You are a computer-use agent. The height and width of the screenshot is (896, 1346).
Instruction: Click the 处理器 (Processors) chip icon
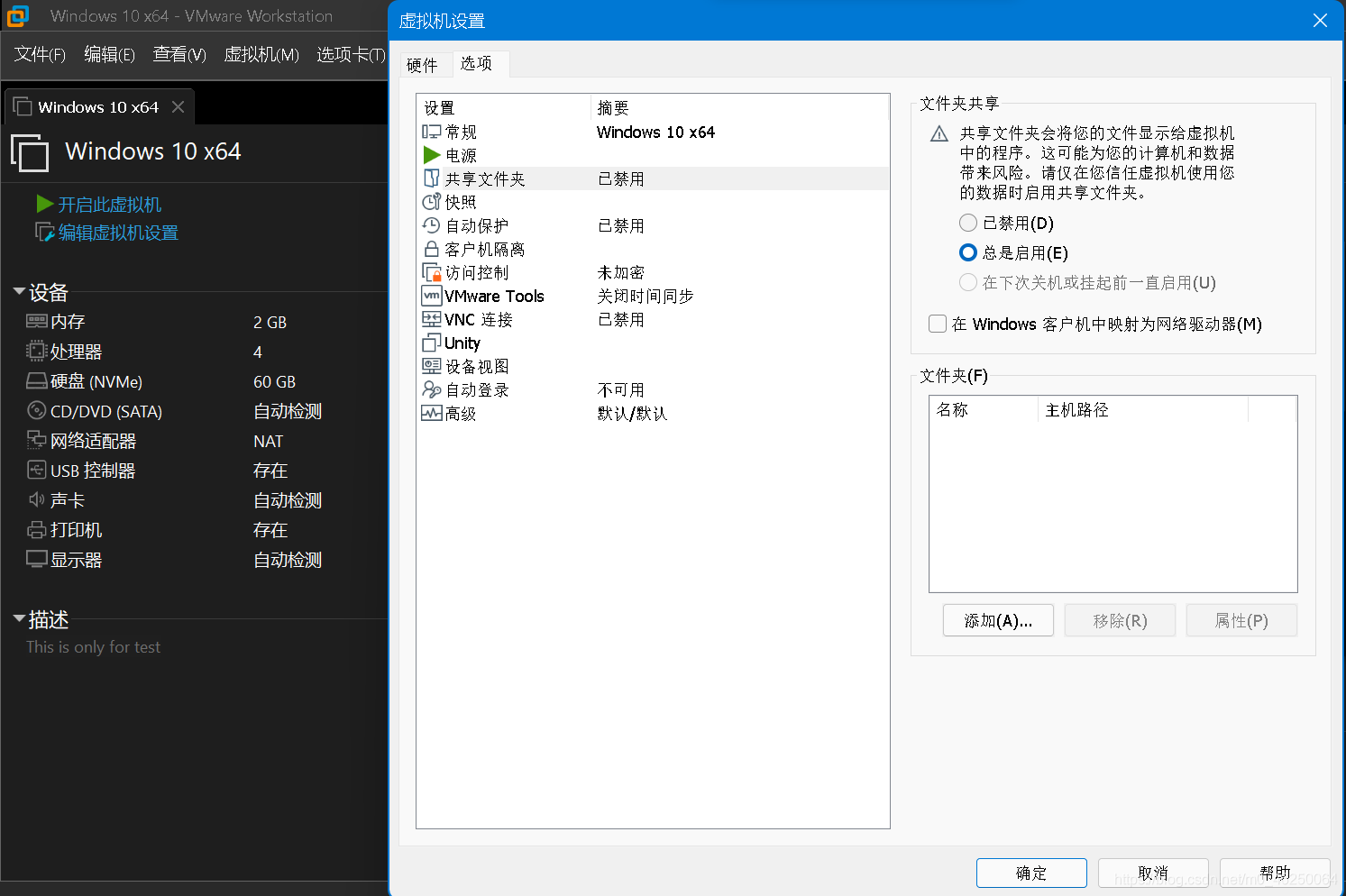pos(36,351)
